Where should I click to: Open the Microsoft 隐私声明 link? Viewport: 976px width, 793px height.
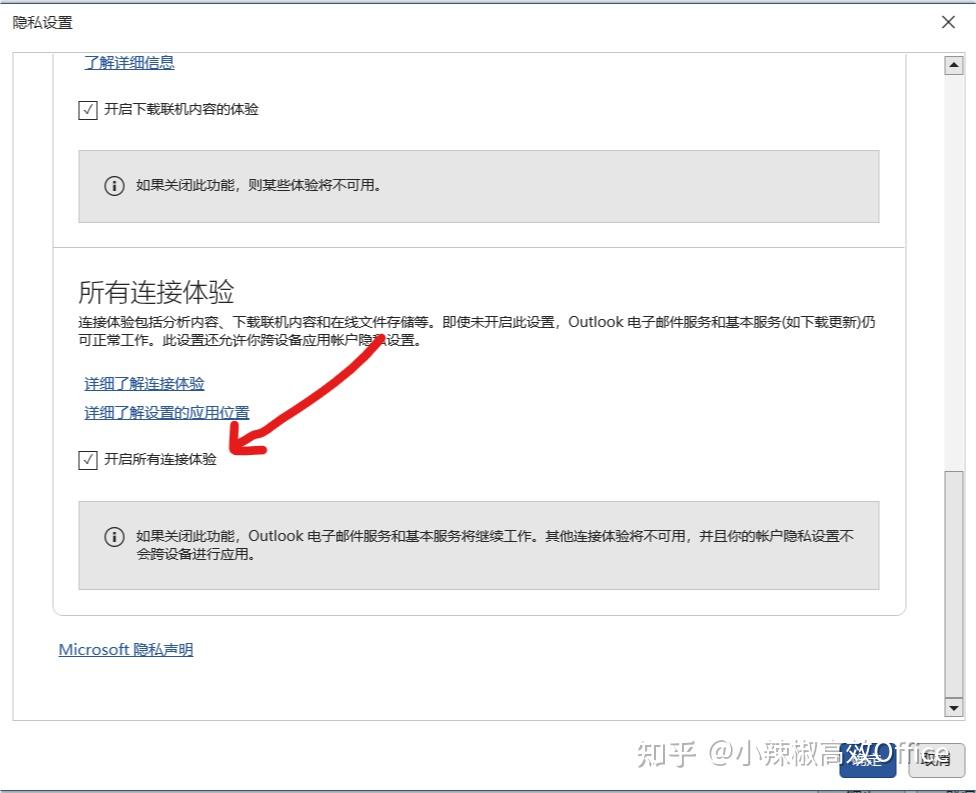click(125, 649)
